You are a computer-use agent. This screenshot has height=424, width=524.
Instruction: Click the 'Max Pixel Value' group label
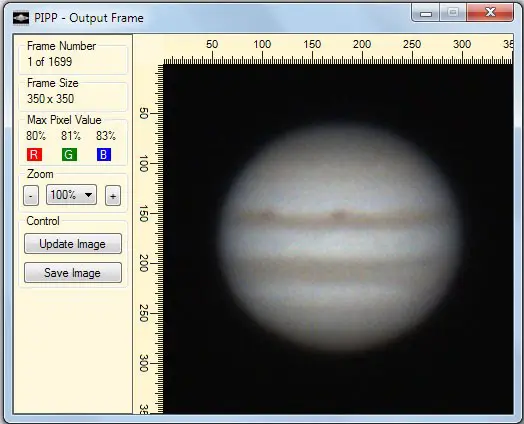pyautogui.click(x=64, y=120)
